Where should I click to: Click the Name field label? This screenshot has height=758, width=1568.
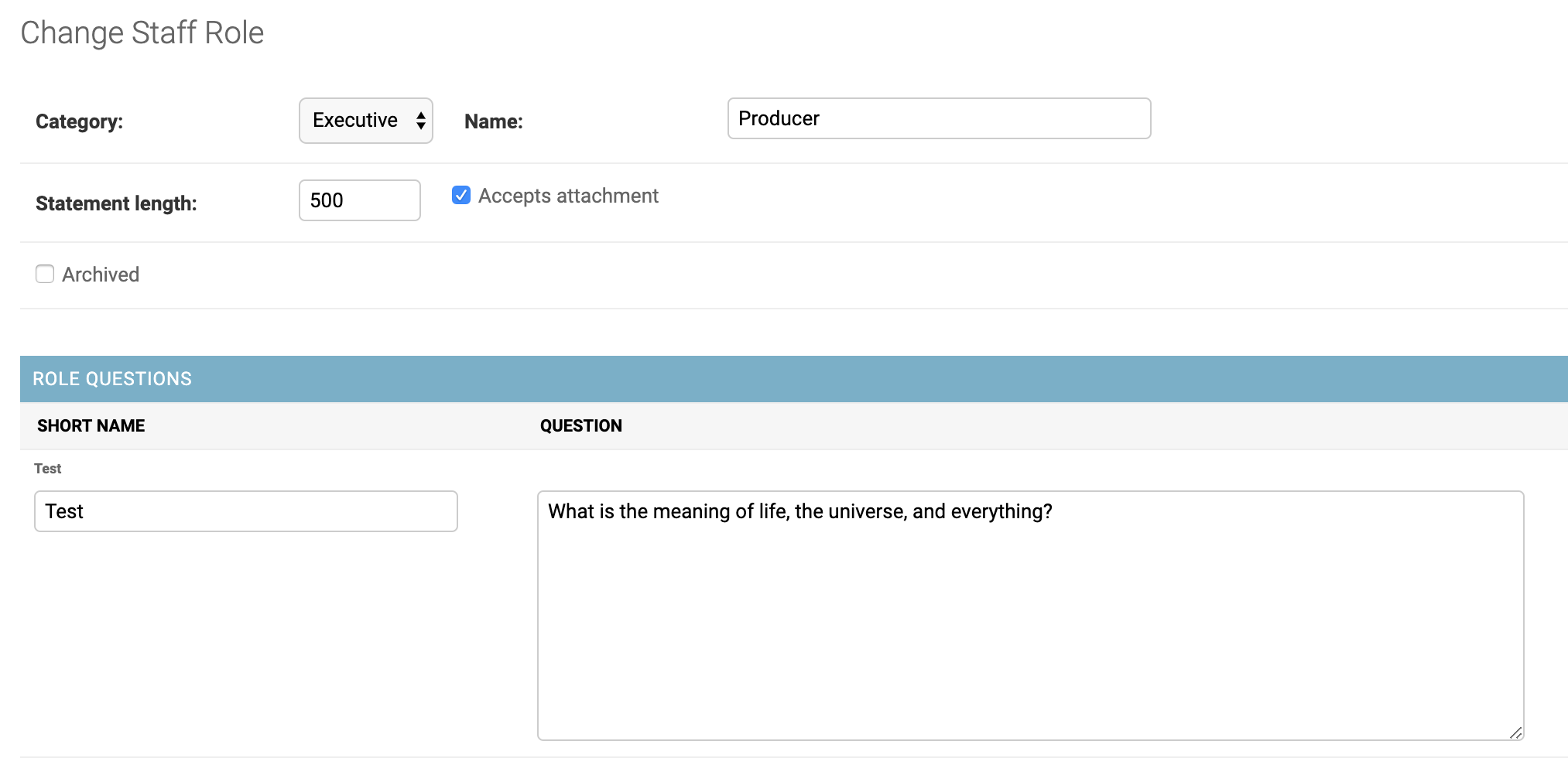click(x=494, y=121)
